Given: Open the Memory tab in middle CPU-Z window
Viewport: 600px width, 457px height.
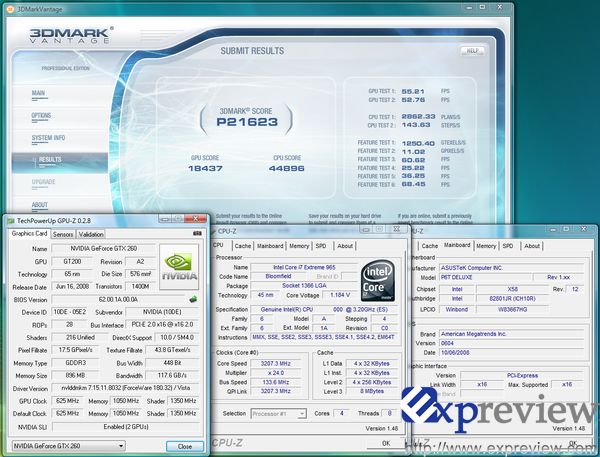Looking at the screenshot, I should click(299, 246).
